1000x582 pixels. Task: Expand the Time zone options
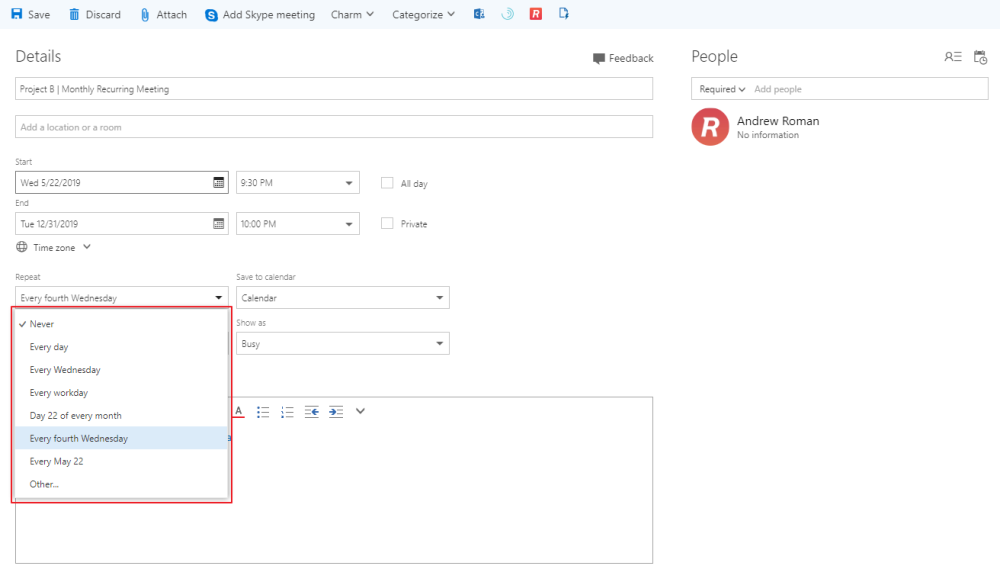pos(54,247)
